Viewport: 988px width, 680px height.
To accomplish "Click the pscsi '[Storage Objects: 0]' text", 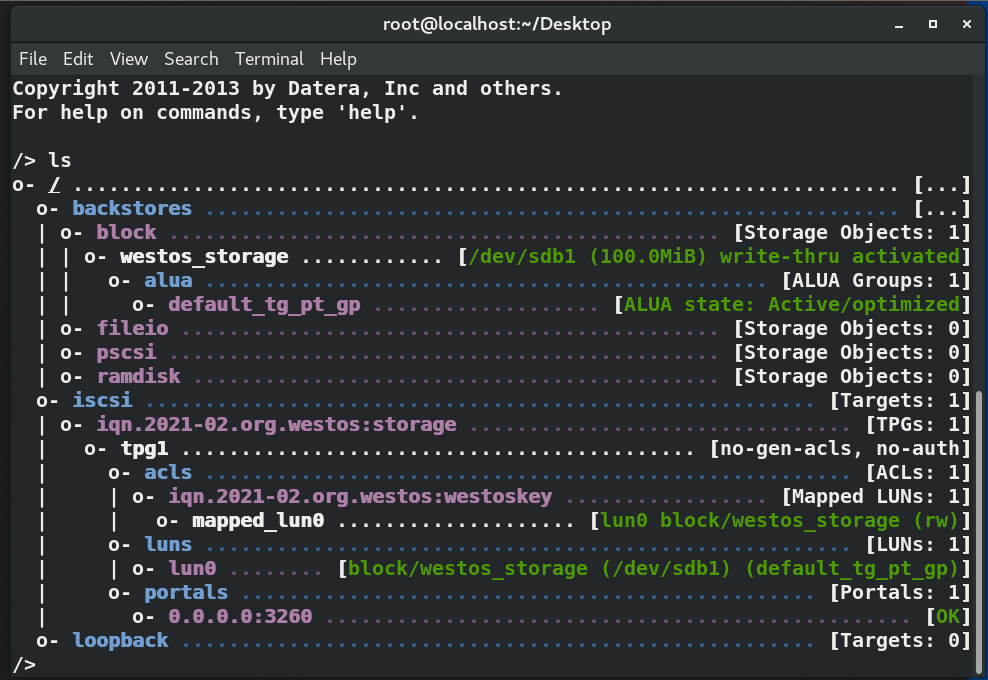I will [853, 352].
